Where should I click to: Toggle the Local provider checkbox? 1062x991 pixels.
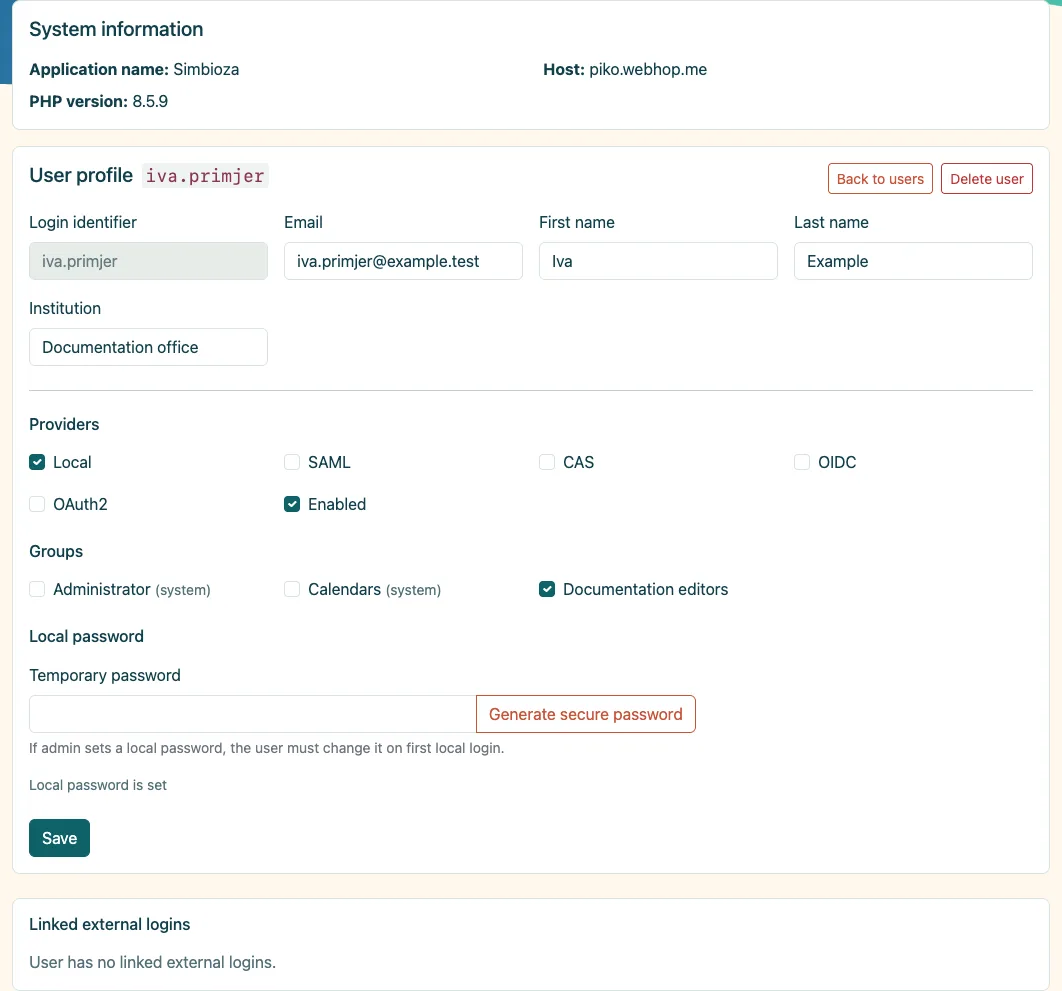(x=37, y=462)
